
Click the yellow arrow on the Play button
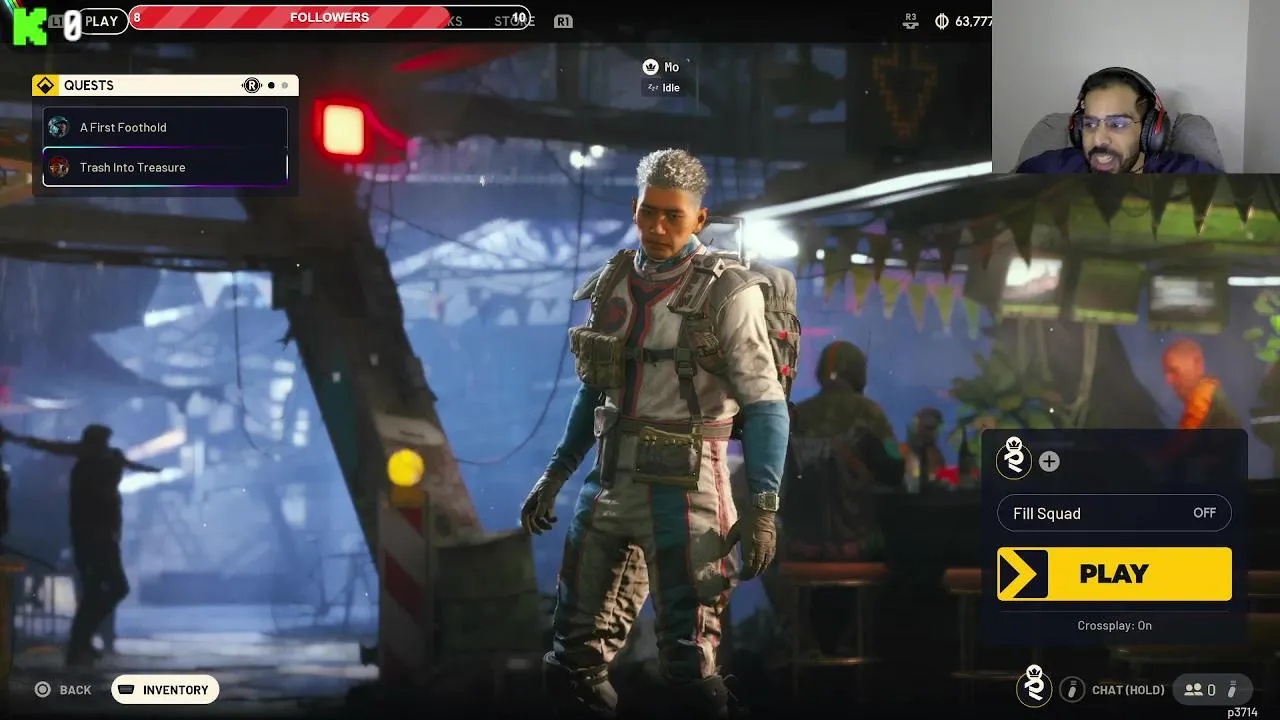click(x=1023, y=574)
